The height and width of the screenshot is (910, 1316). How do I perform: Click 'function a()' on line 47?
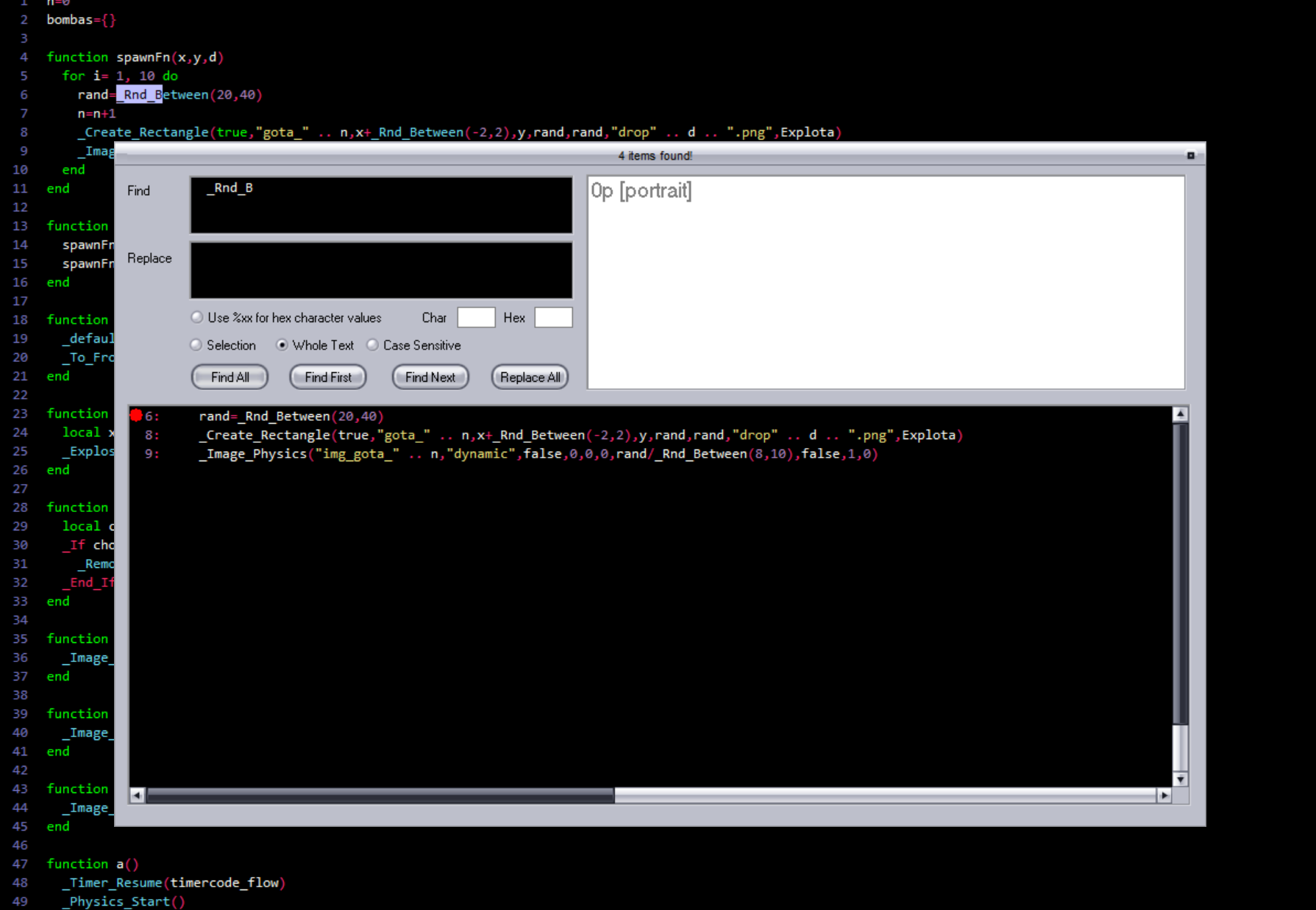point(93,864)
